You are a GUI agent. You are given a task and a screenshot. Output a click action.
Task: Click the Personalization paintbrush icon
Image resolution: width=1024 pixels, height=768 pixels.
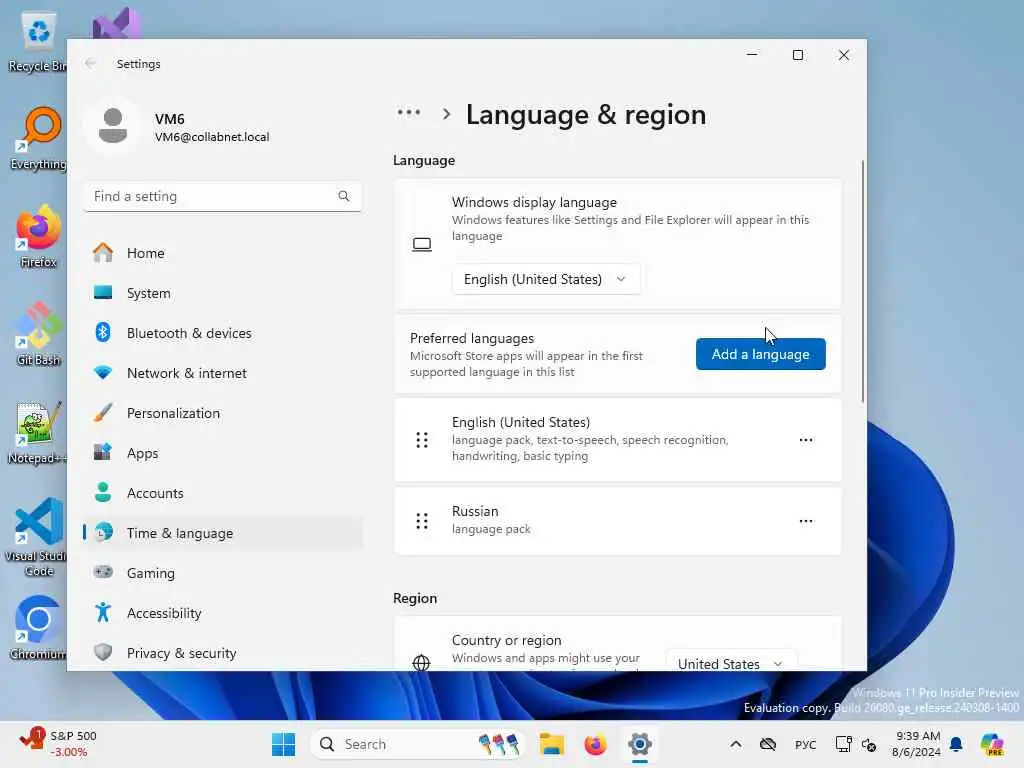coord(103,413)
